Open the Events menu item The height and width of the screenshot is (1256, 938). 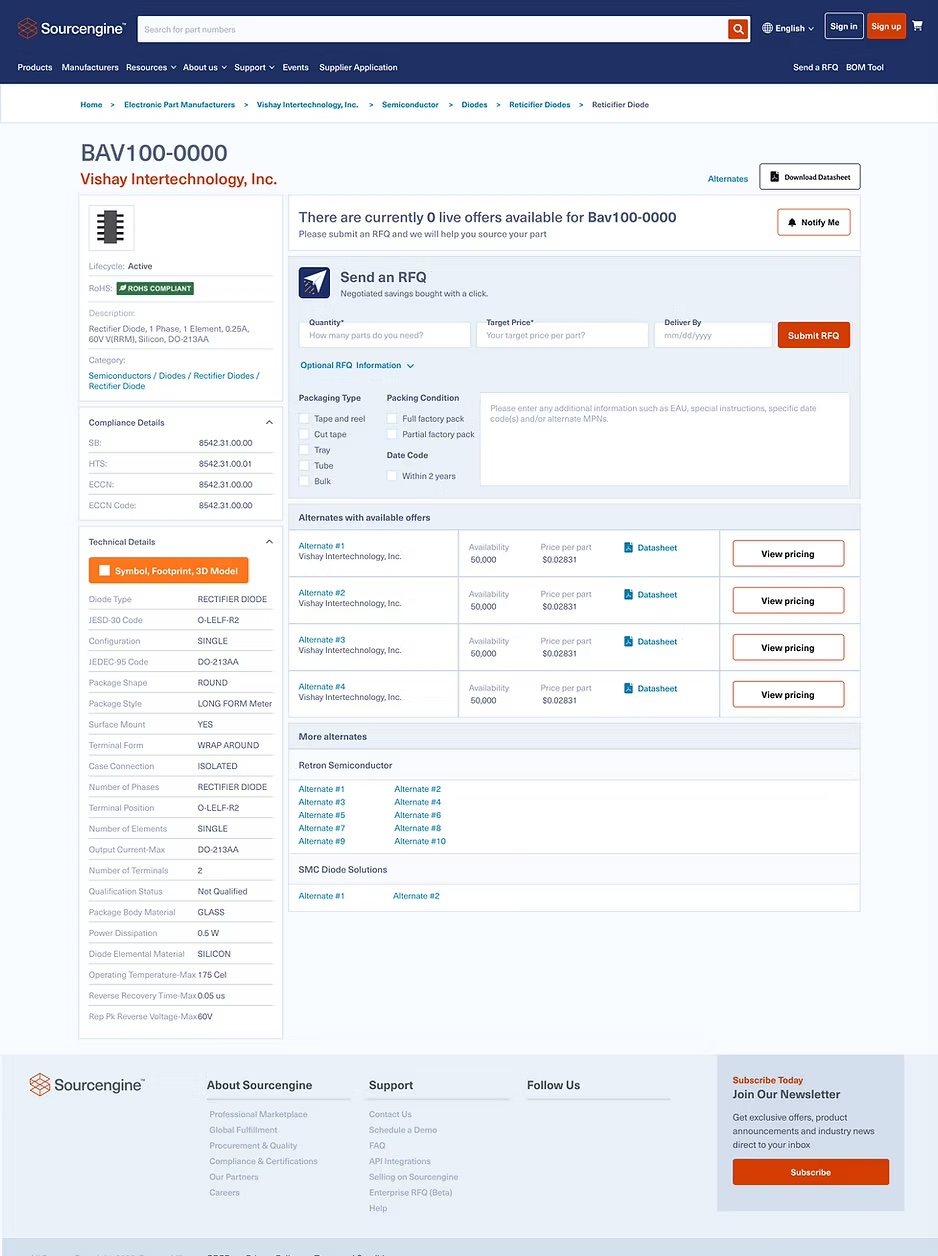[295, 67]
